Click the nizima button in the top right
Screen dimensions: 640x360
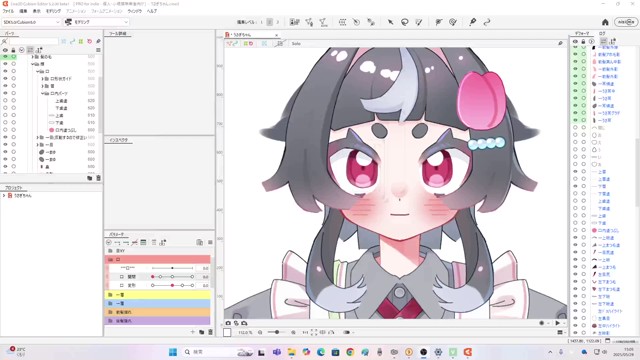pos(627,22)
